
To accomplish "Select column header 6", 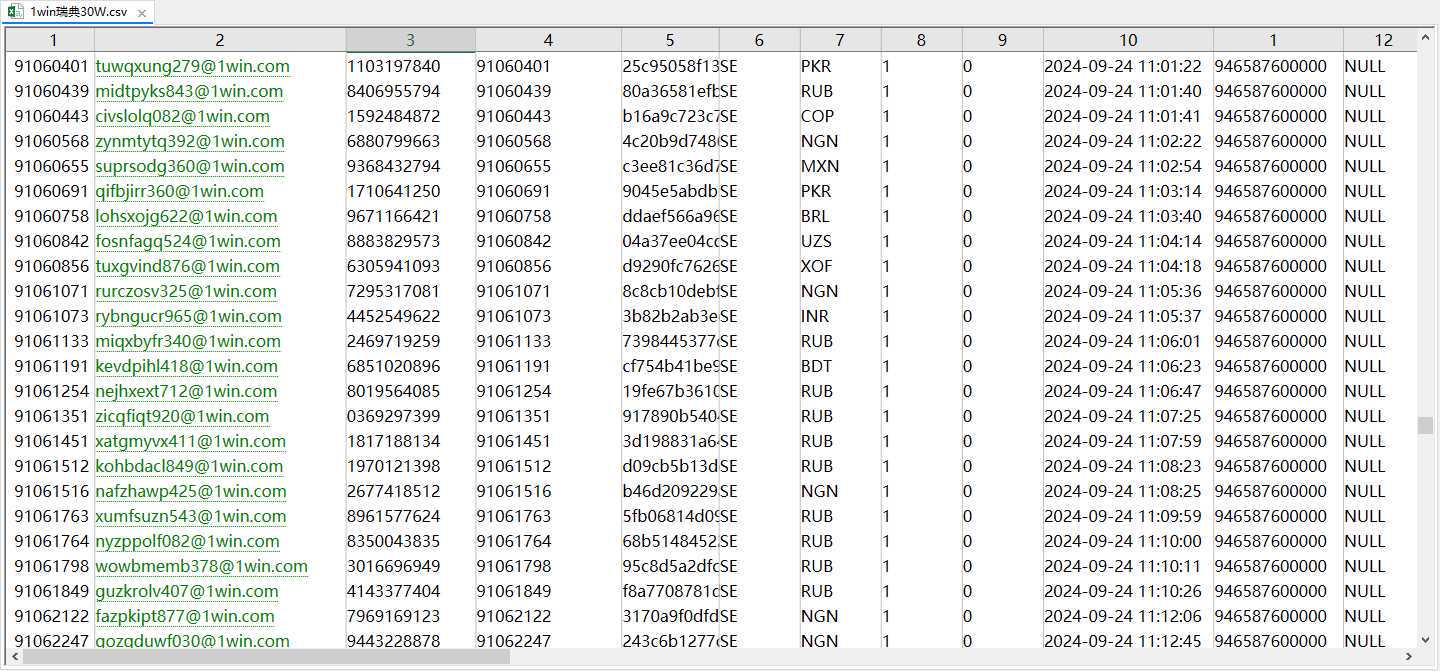I will tap(760, 40).
